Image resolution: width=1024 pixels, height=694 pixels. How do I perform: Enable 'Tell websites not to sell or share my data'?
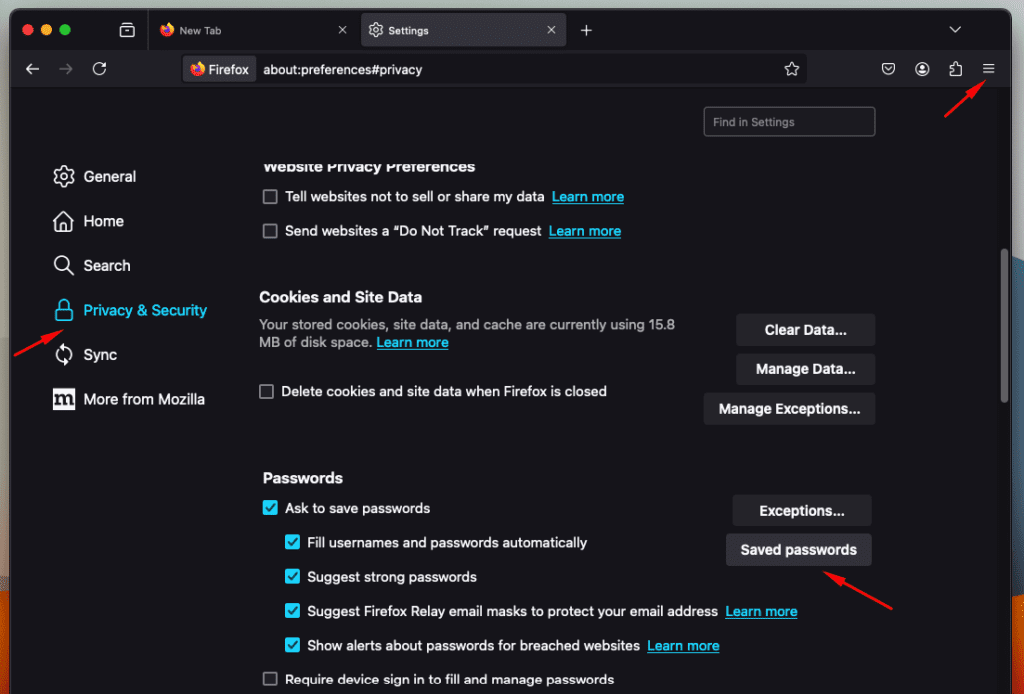pyautogui.click(x=270, y=197)
